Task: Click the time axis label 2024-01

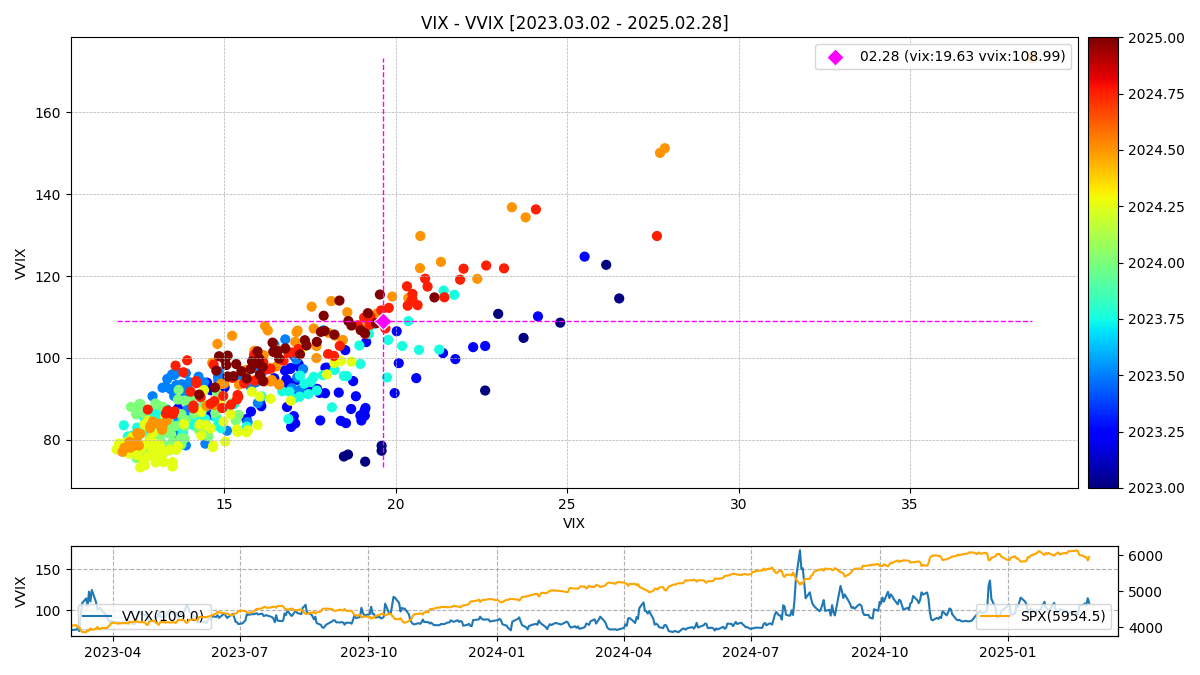Action: [497, 653]
